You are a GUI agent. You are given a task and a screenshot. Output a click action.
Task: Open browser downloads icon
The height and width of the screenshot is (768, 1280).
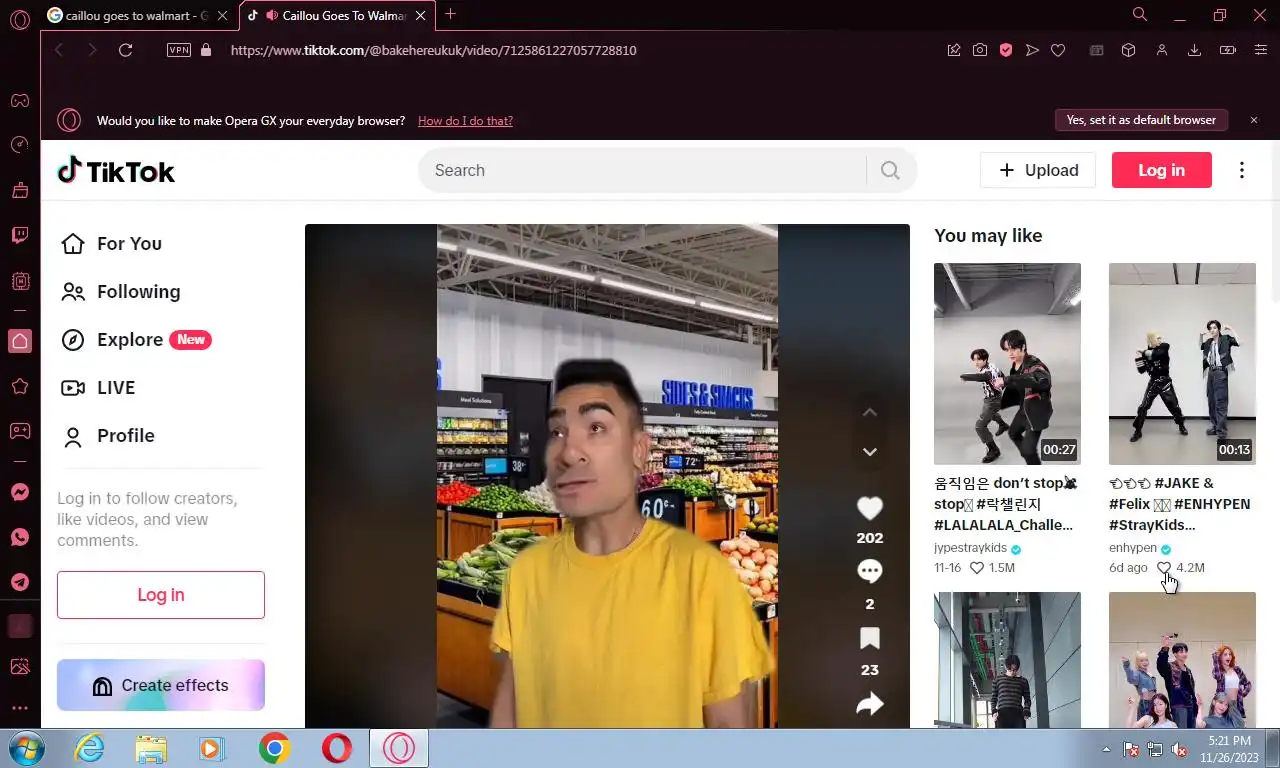[1194, 50]
